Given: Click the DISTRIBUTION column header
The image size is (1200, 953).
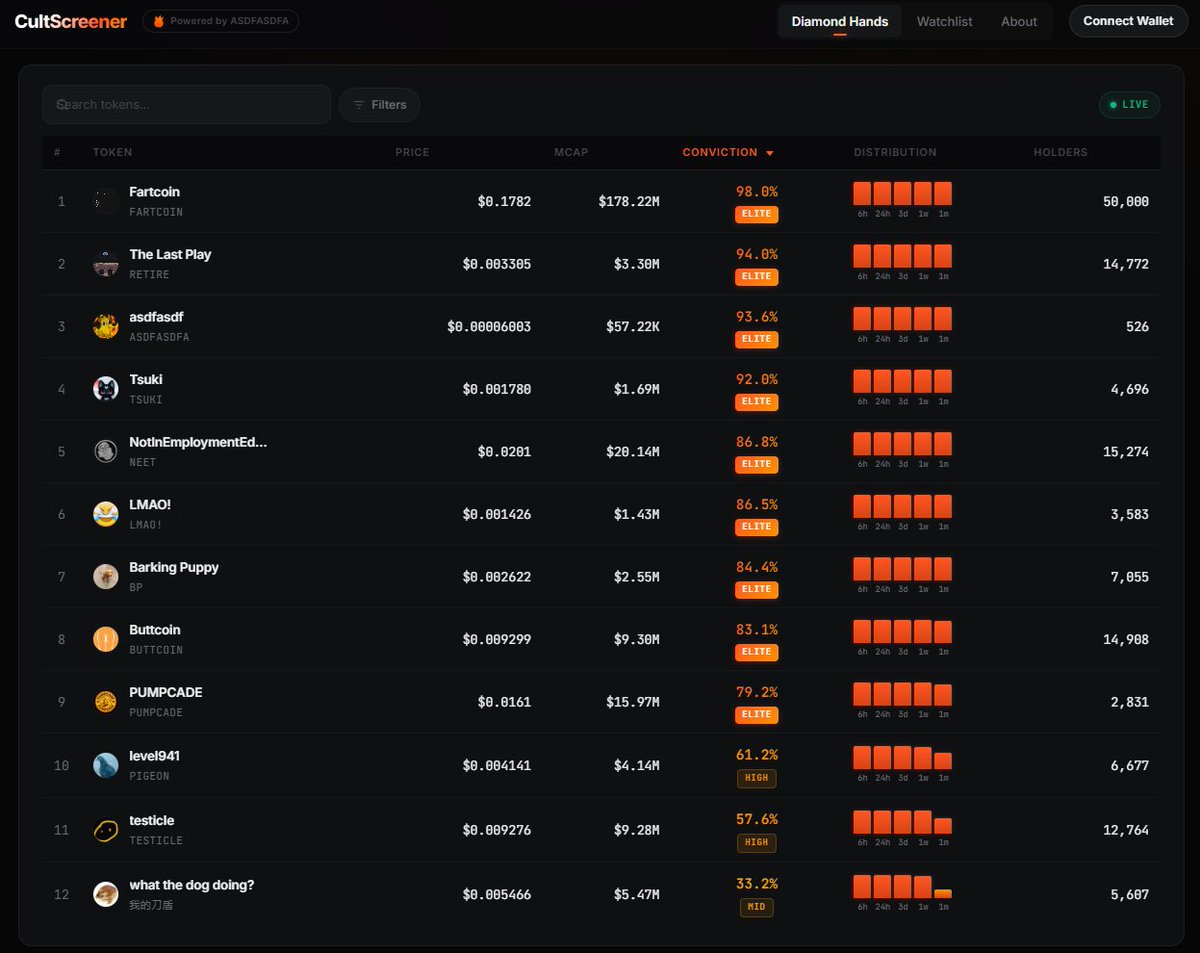Looking at the screenshot, I should click(x=895, y=152).
